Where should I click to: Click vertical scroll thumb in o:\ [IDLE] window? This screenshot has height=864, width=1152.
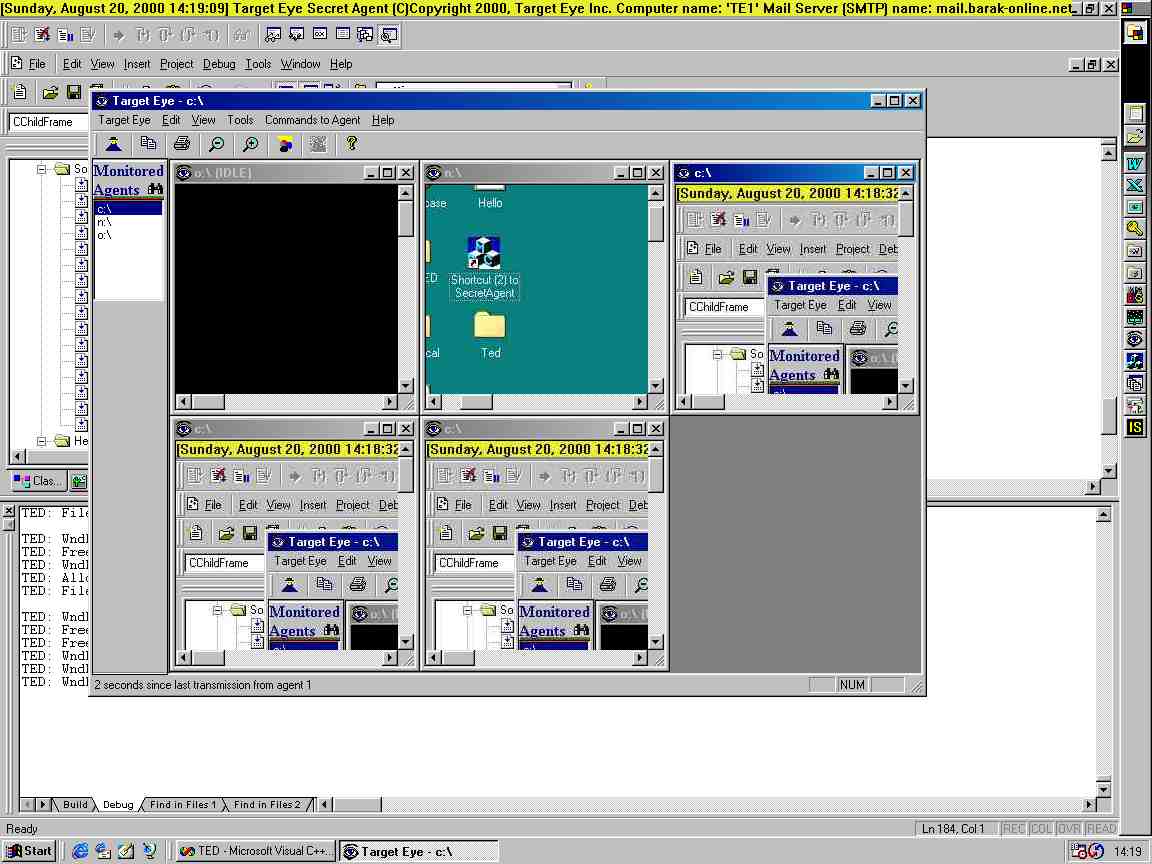click(405, 218)
